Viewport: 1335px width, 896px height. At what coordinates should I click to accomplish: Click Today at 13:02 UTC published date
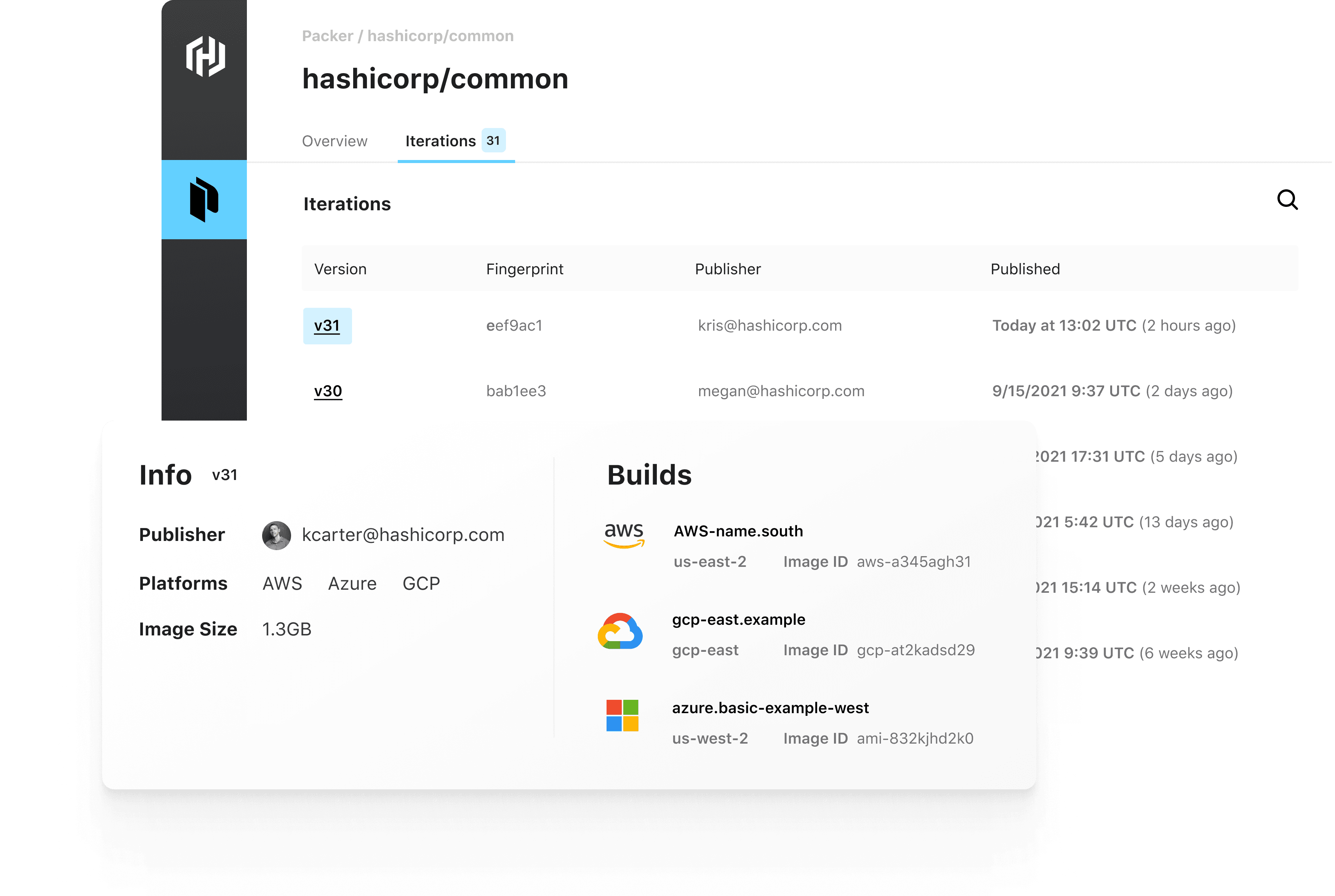[1064, 326]
